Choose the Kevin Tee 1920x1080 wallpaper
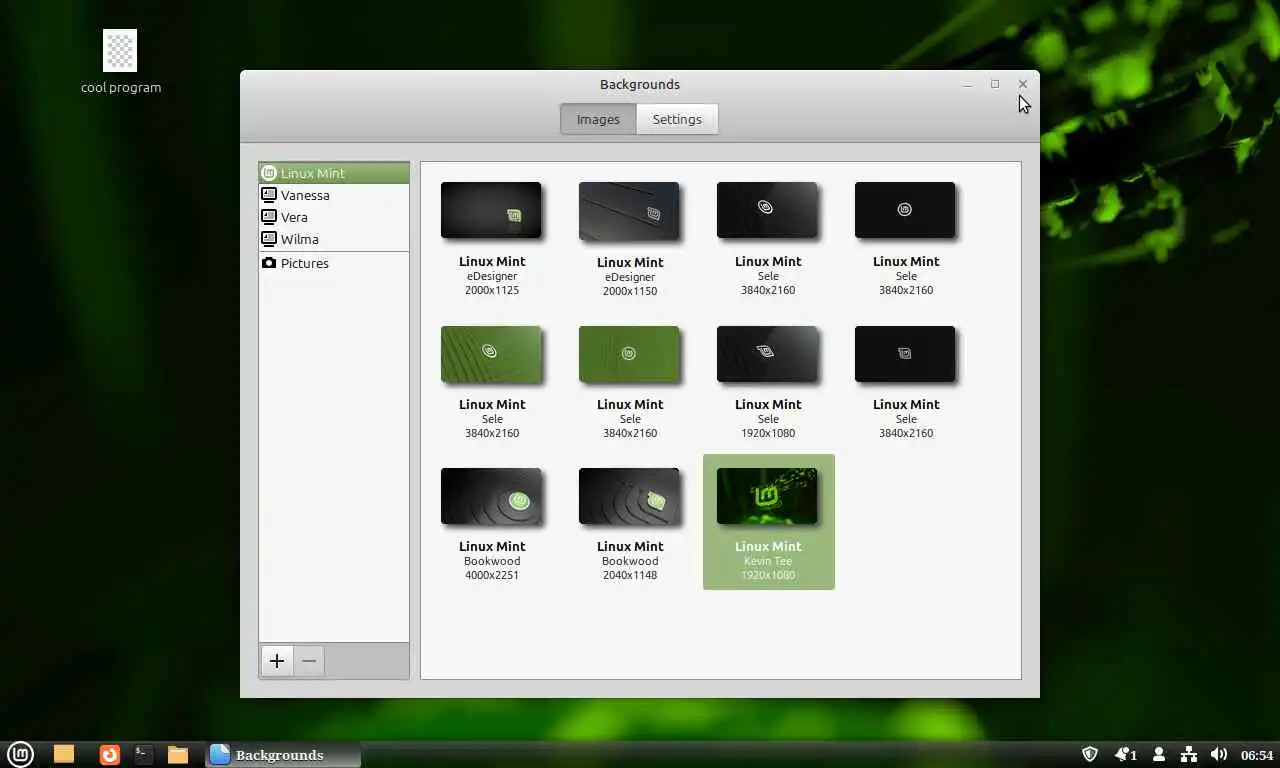The height and width of the screenshot is (768, 1280). (769, 522)
